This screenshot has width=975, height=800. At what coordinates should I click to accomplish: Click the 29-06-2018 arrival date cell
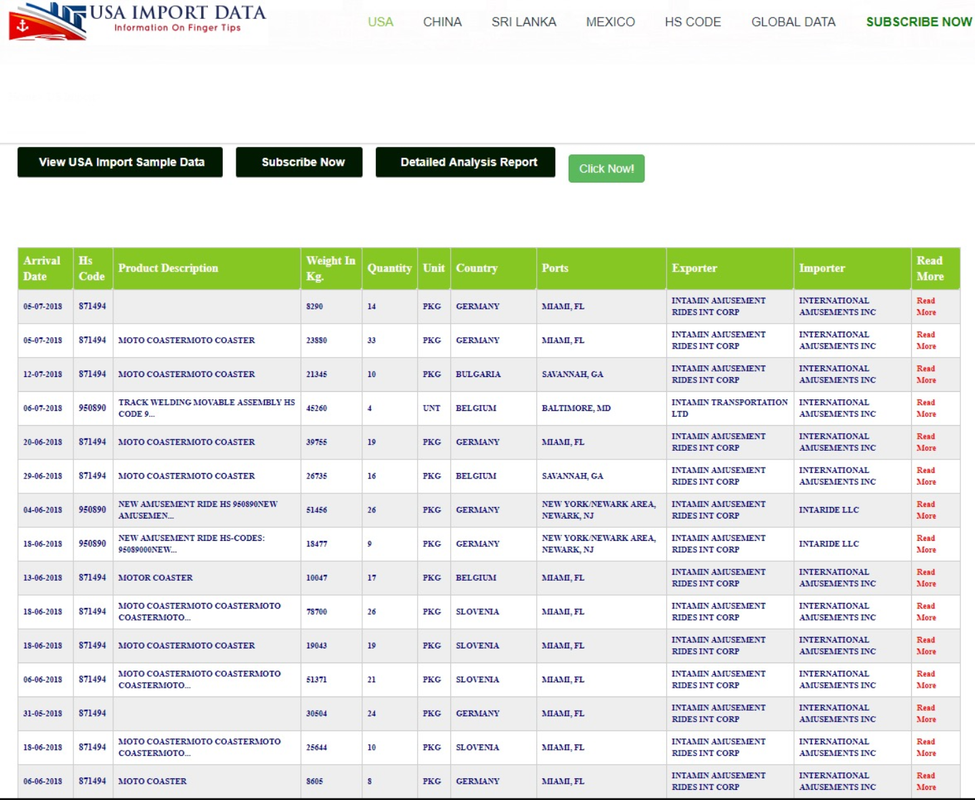click(43, 476)
